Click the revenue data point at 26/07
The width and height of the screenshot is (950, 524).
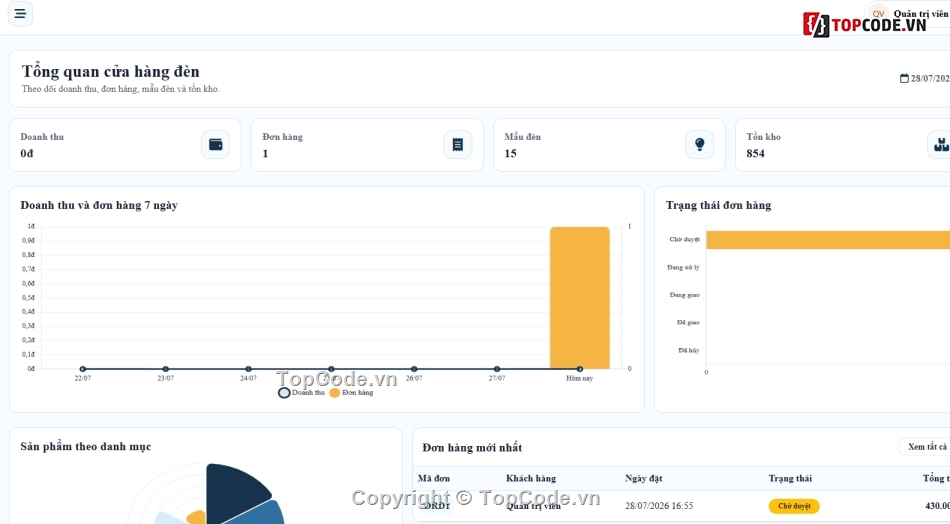click(x=414, y=369)
